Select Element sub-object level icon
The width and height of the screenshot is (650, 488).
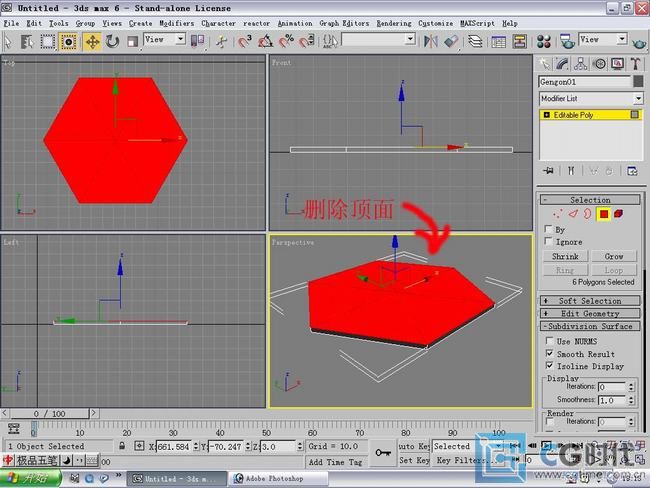(x=618, y=214)
